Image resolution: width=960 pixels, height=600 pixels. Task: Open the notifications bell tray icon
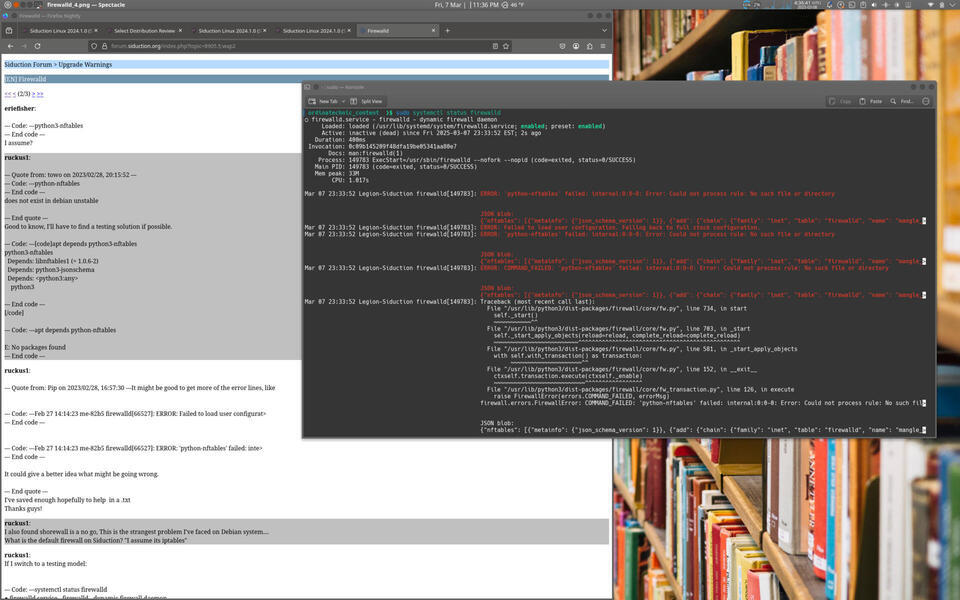click(830, 5)
